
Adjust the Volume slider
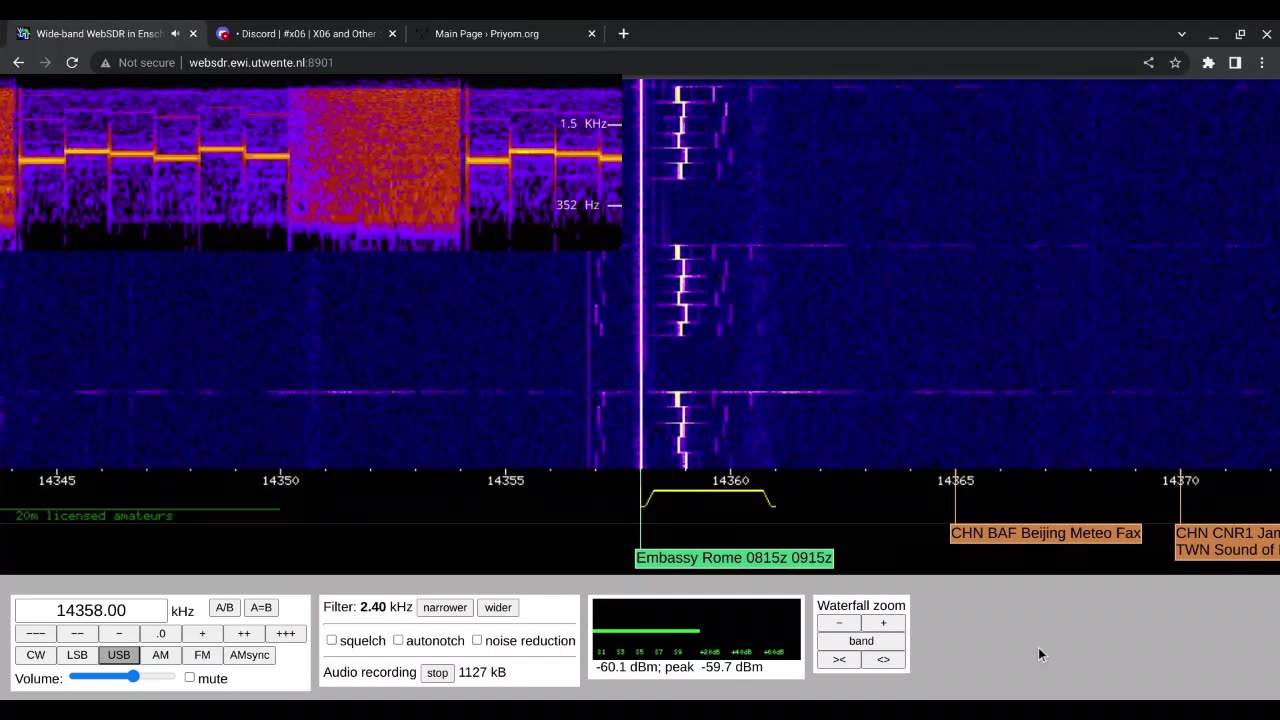[122, 677]
